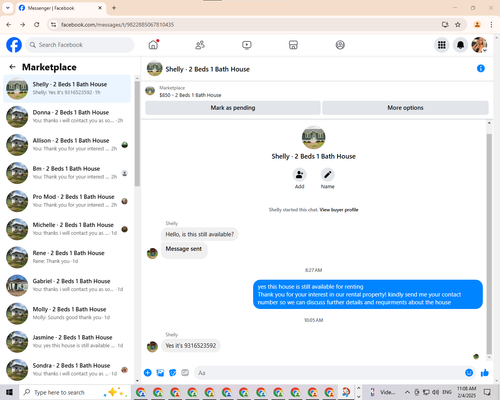This screenshot has width=500, height=400.
Task: Click the 'Hello, is this still available?' message
Action: [x=200, y=234]
